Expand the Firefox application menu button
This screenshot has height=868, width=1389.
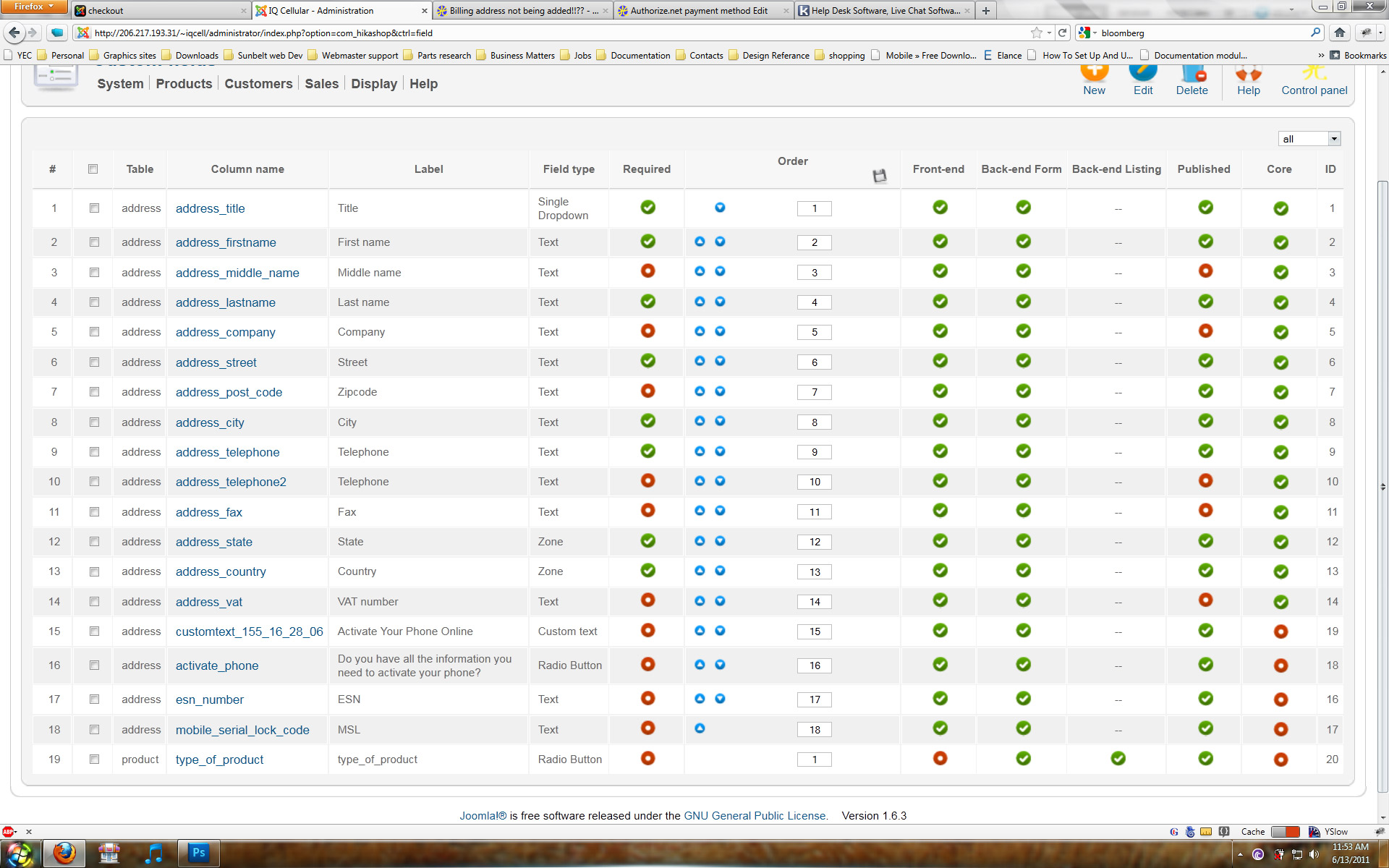pos(33,7)
